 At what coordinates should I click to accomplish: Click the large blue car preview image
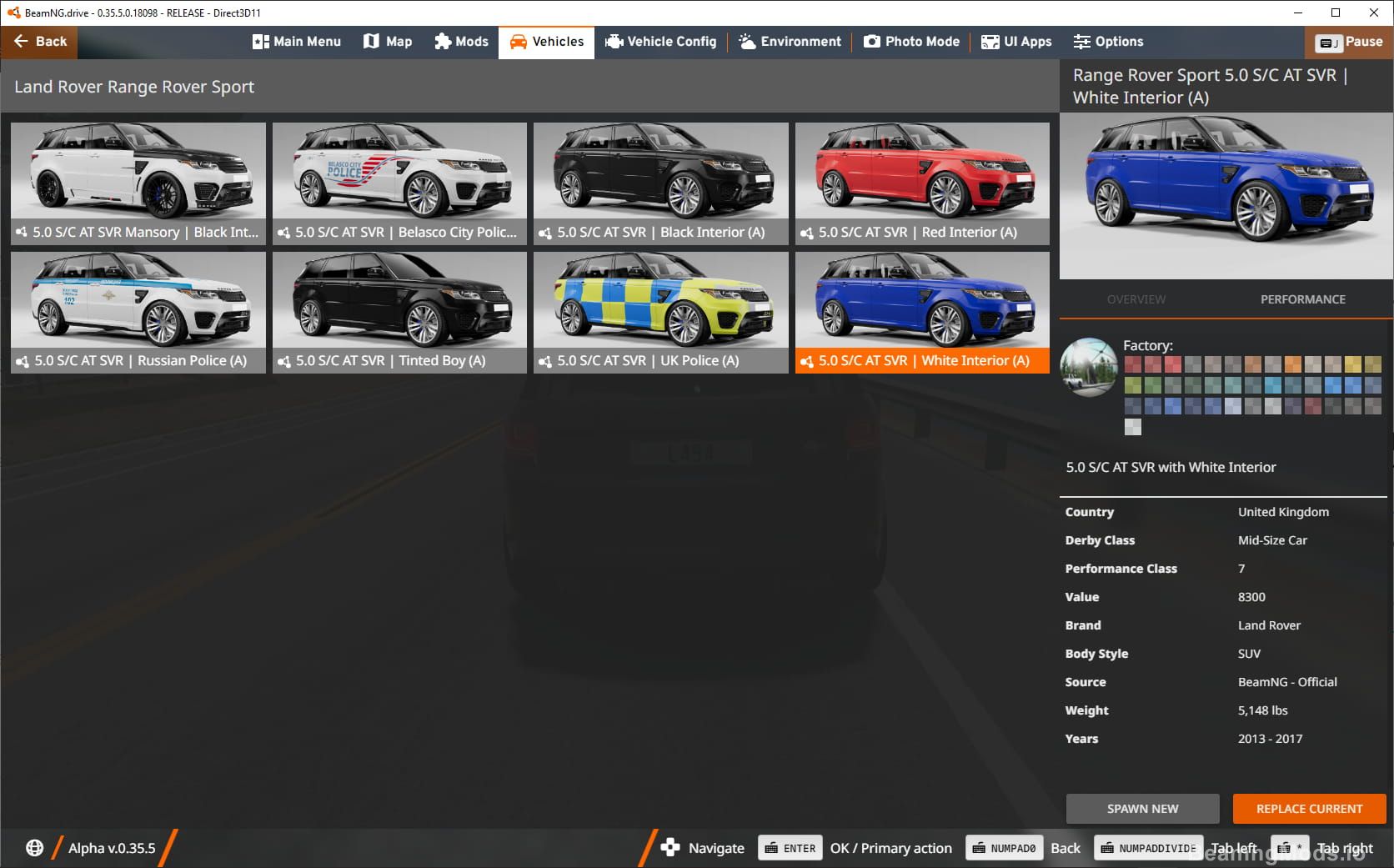tap(1226, 196)
